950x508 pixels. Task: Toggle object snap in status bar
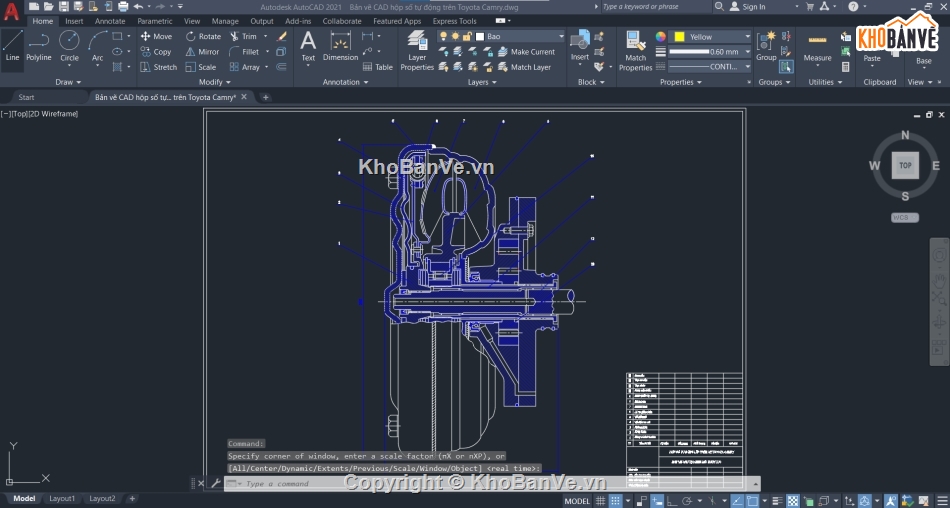tap(752, 501)
